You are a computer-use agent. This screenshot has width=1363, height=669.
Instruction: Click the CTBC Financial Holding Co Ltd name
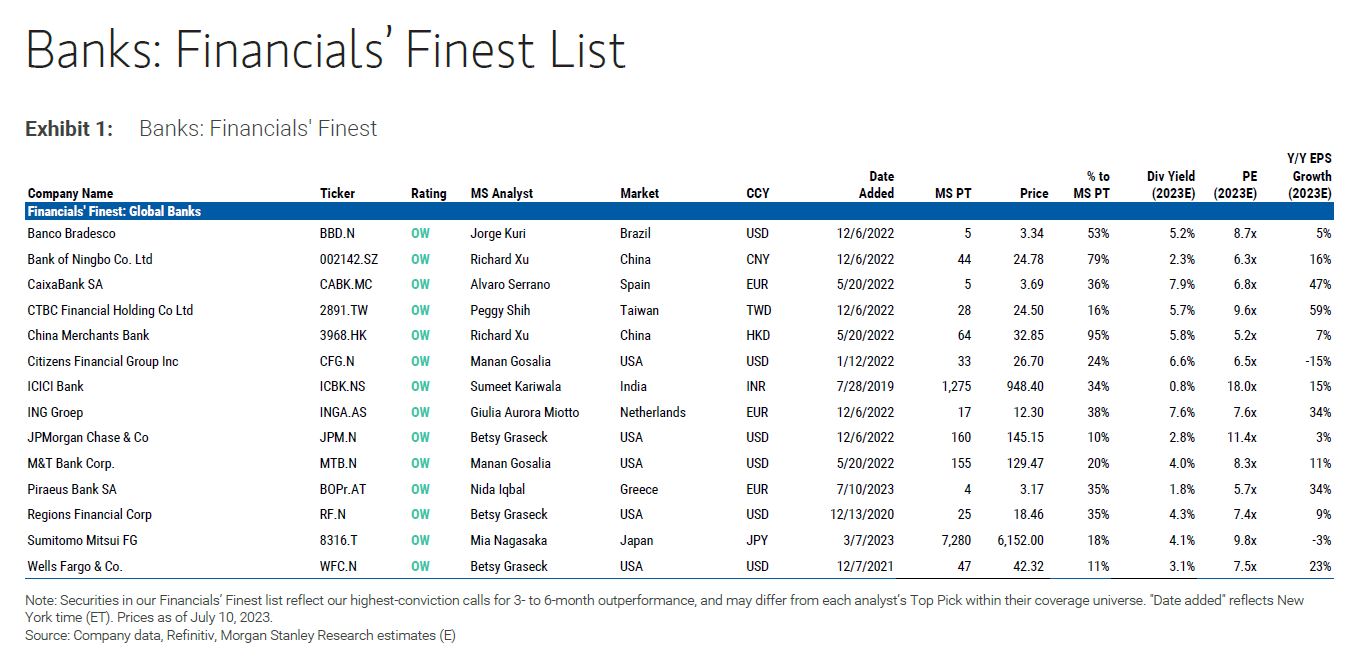point(110,311)
